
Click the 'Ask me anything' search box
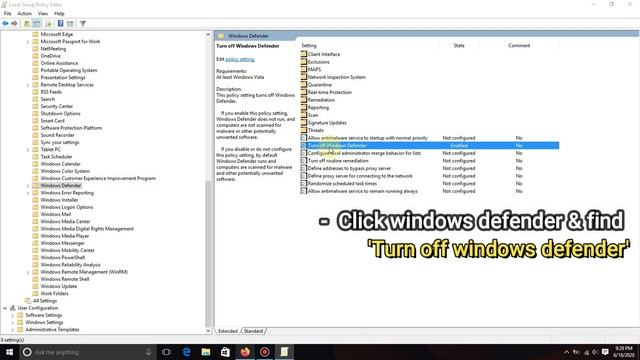tap(88, 352)
